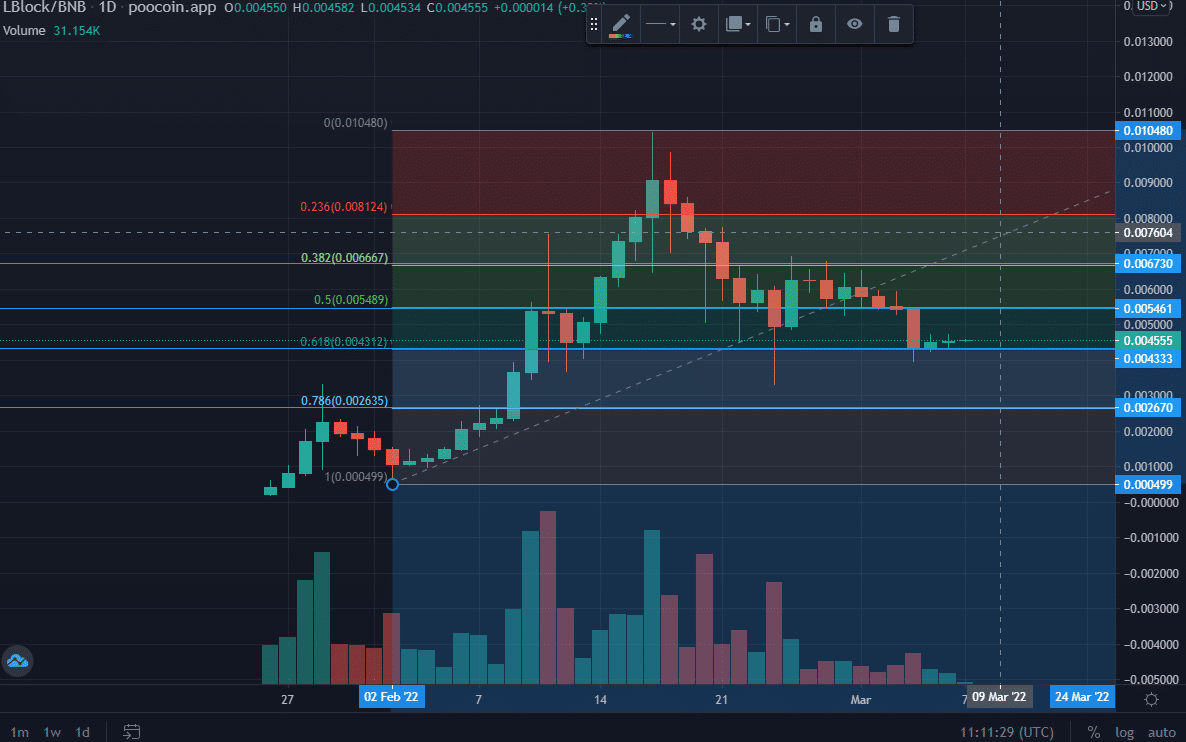Viewport: 1186px width, 742px height.
Task: Open the visual order layers dropdown
Action: tap(737, 24)
